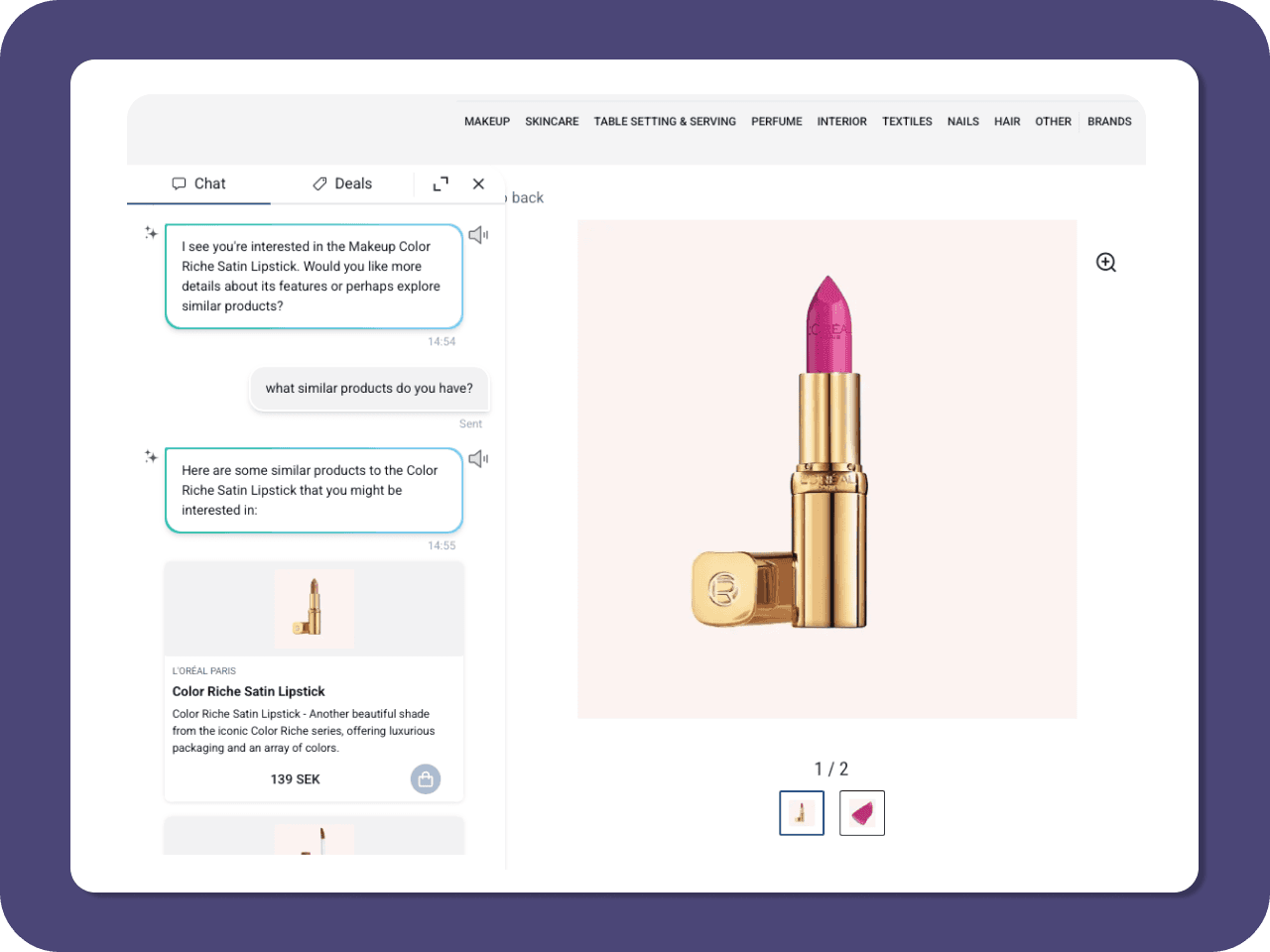
Task: Go to TABLE SETTING & SERVING category
Action: pyautogui.click(x=665, y=121)
